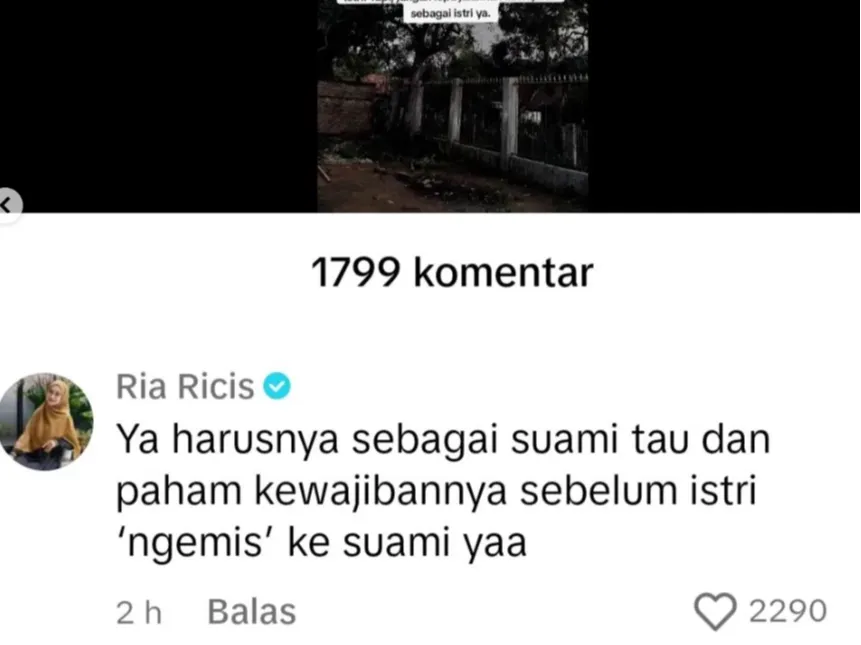Click the dirt ground in the video
This screenshot has width=861, height=645.
417,187
